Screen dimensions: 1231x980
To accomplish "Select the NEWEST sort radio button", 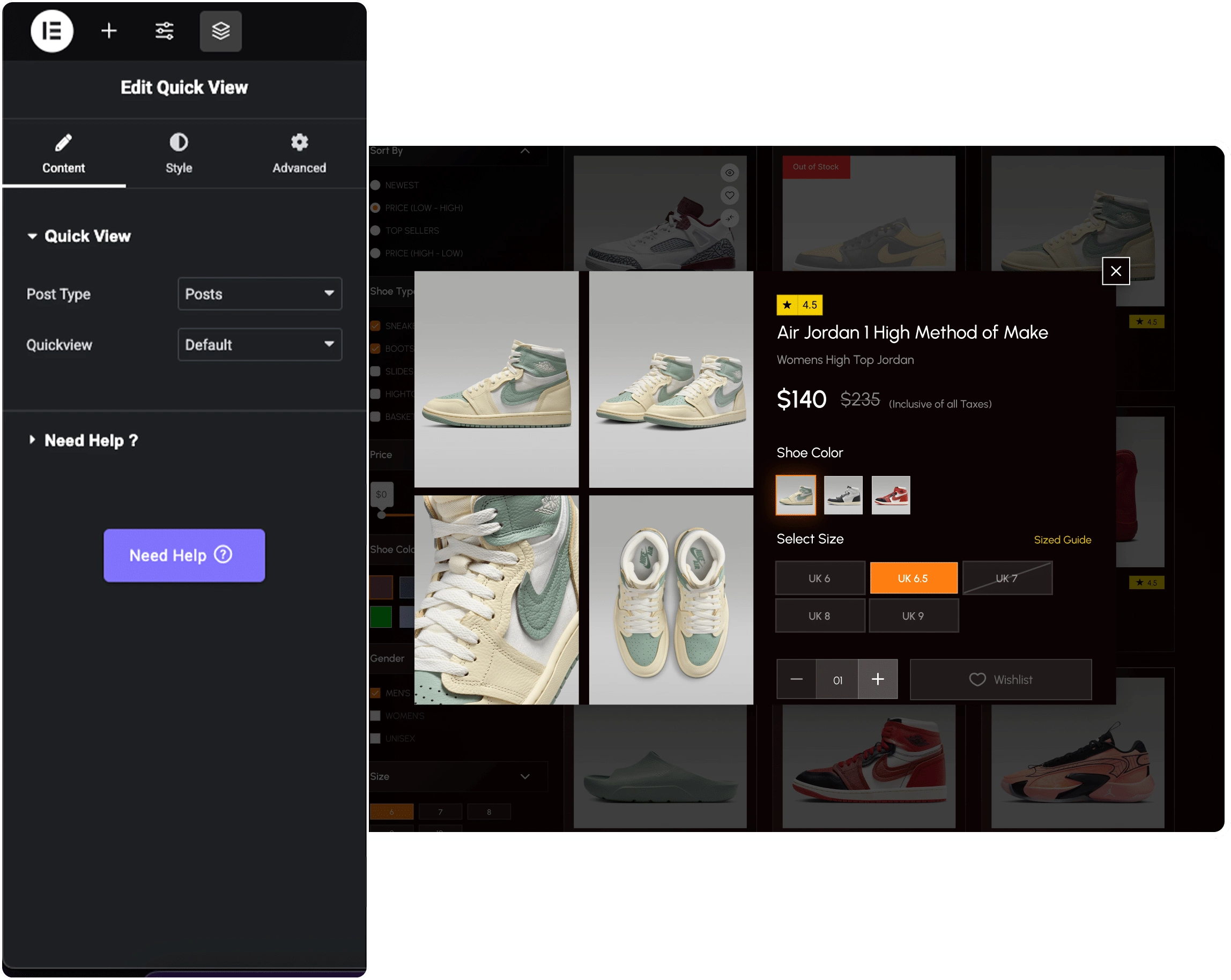I will [376, 185].
